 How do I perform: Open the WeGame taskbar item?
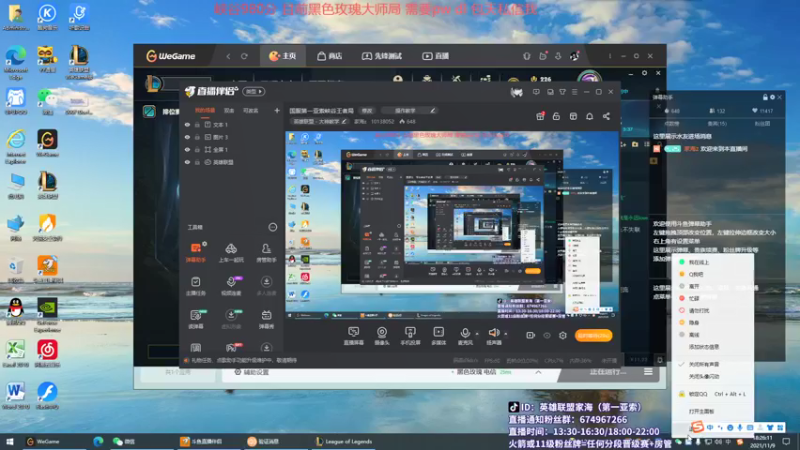[43, 441]
